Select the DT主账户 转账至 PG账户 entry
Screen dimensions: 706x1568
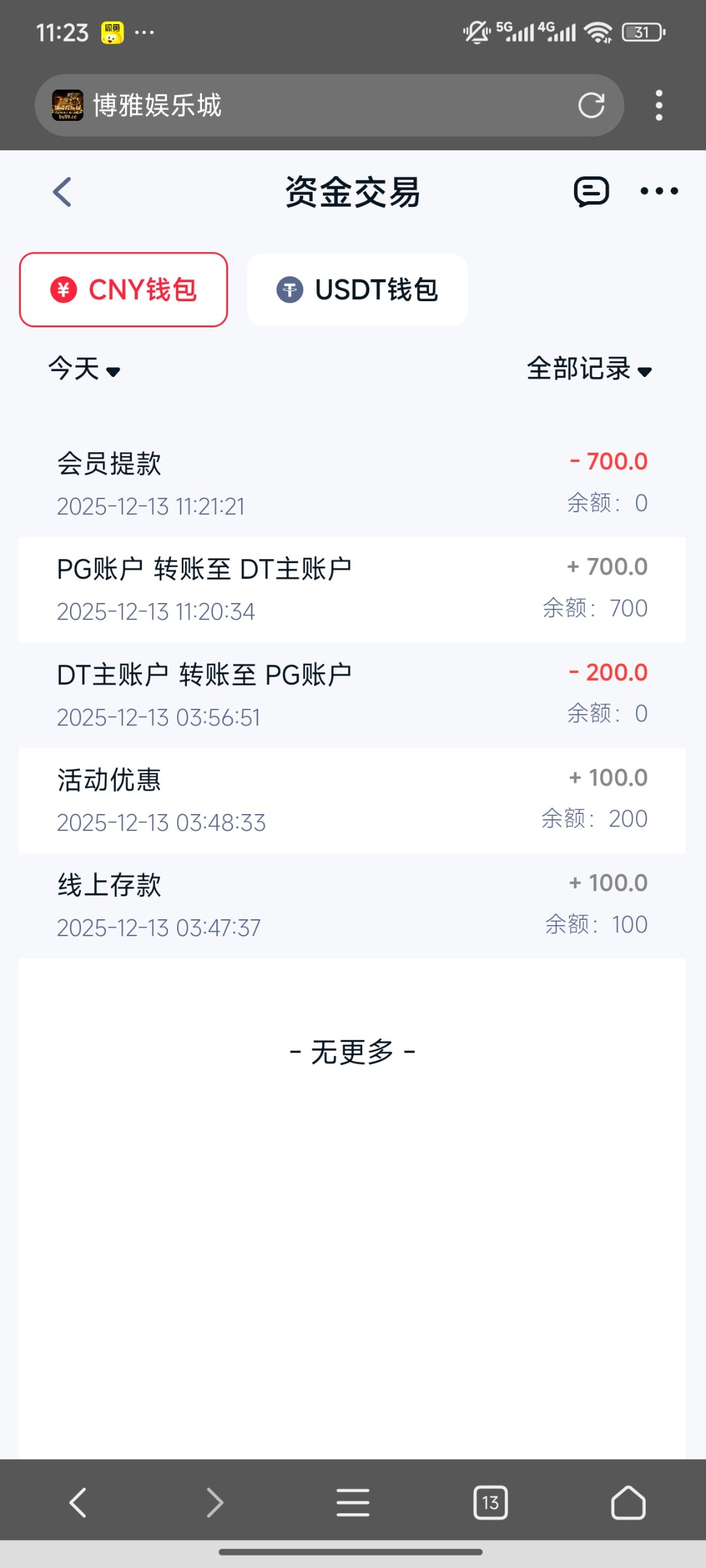352,695
